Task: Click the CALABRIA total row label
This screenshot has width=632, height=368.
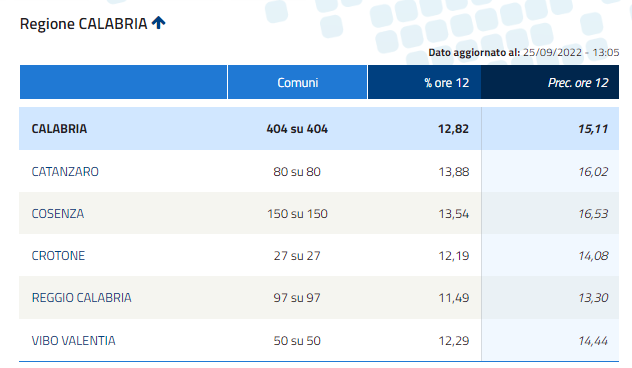Action: coord(59,129)
